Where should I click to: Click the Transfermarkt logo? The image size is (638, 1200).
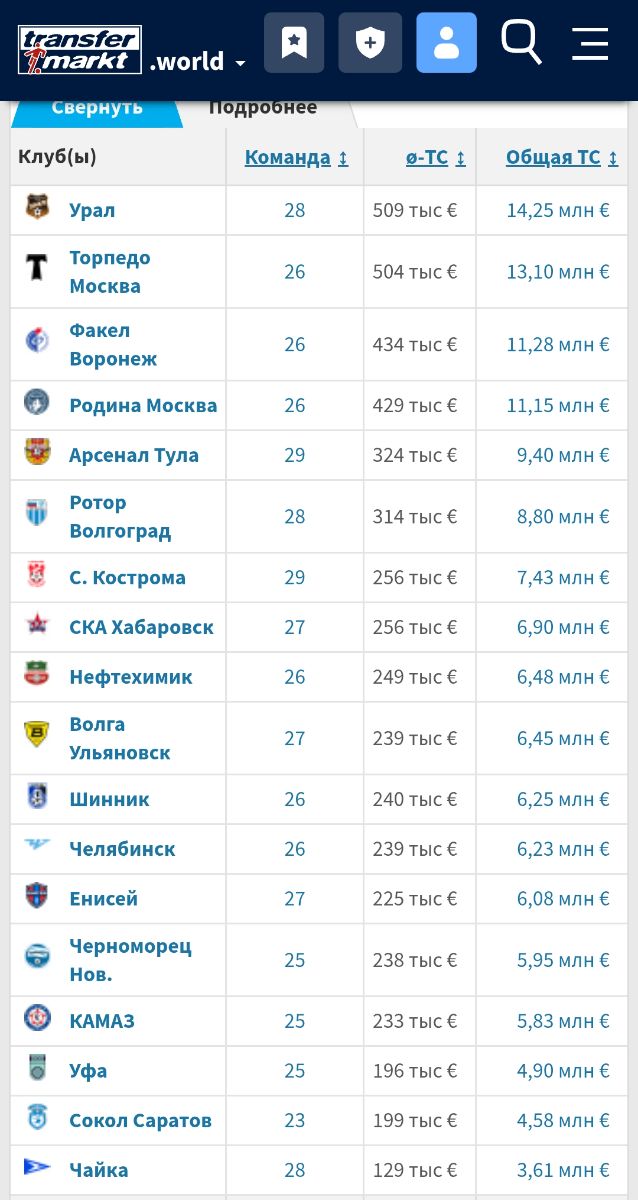(x=80, y=50)
